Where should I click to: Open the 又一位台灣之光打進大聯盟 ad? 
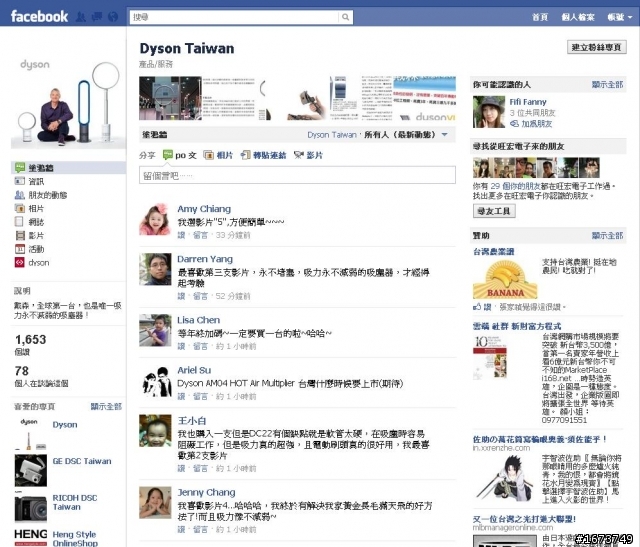tap(524, 519)
